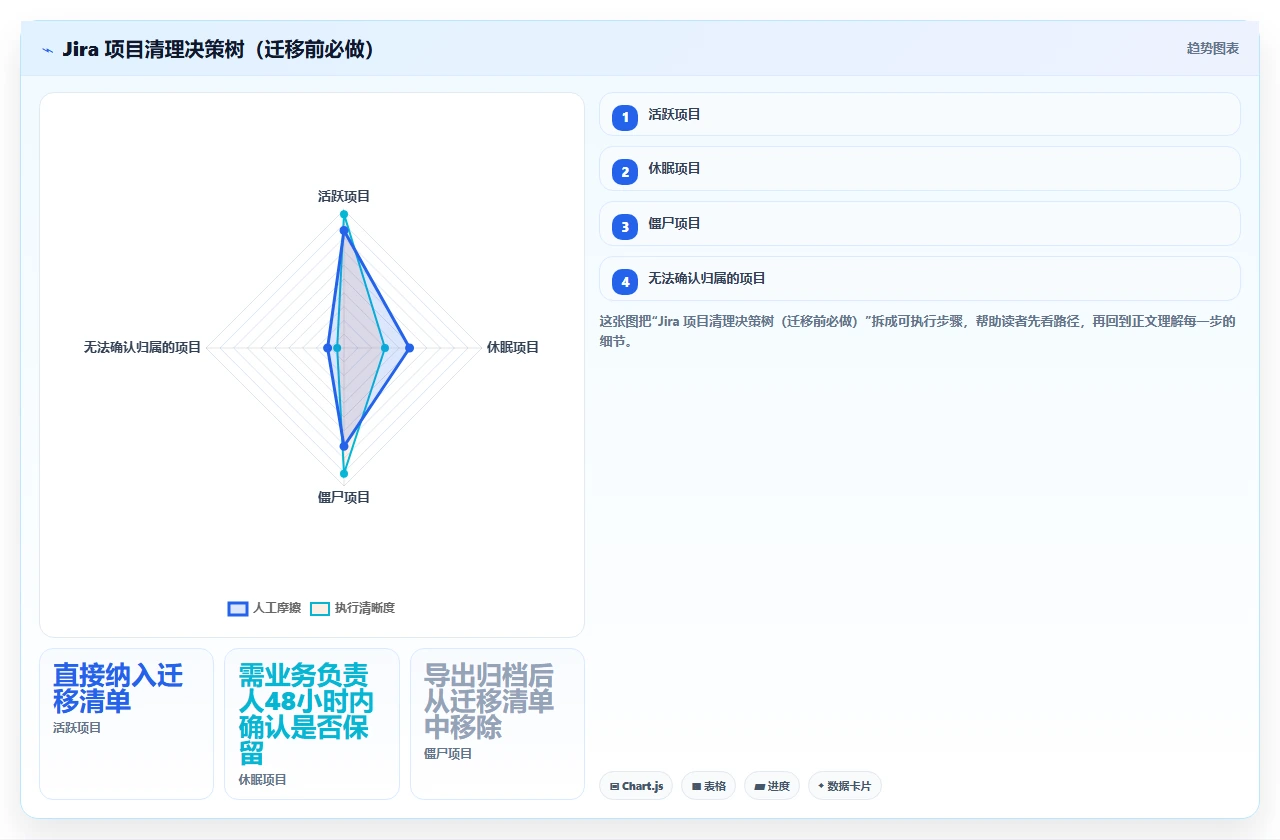Screen dimensions: 1280x840
Task: Click the Chart.js tag chip
Action: pyautogui.click(x=636, y=786)
